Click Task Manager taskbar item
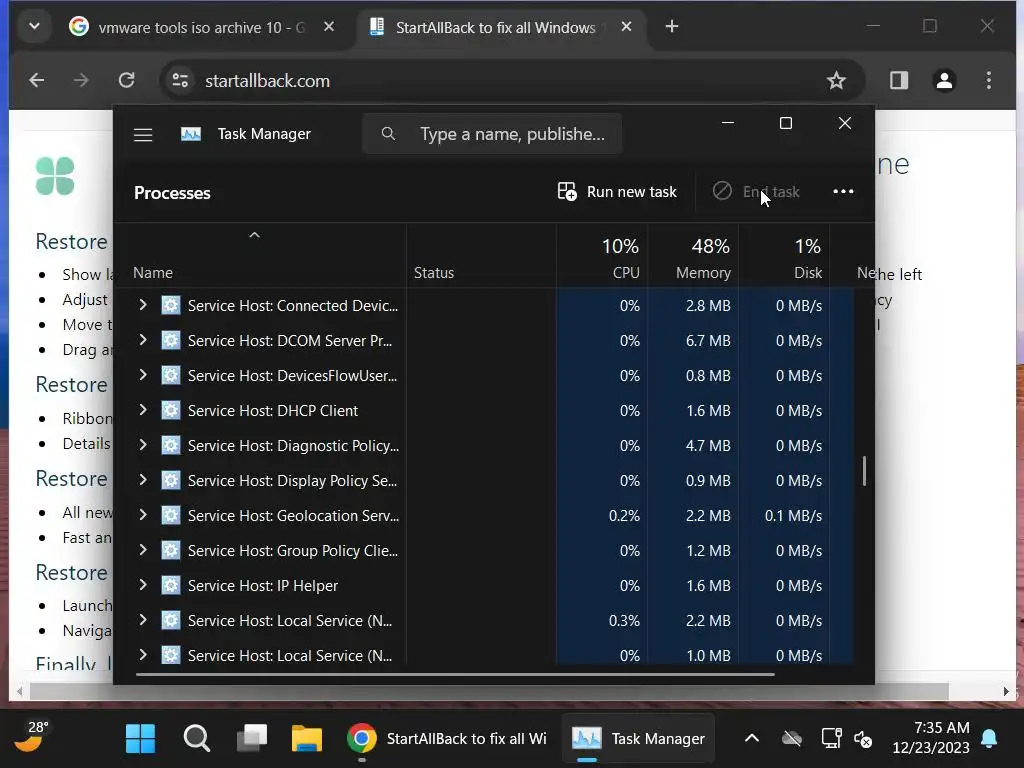 click(638, 739)
